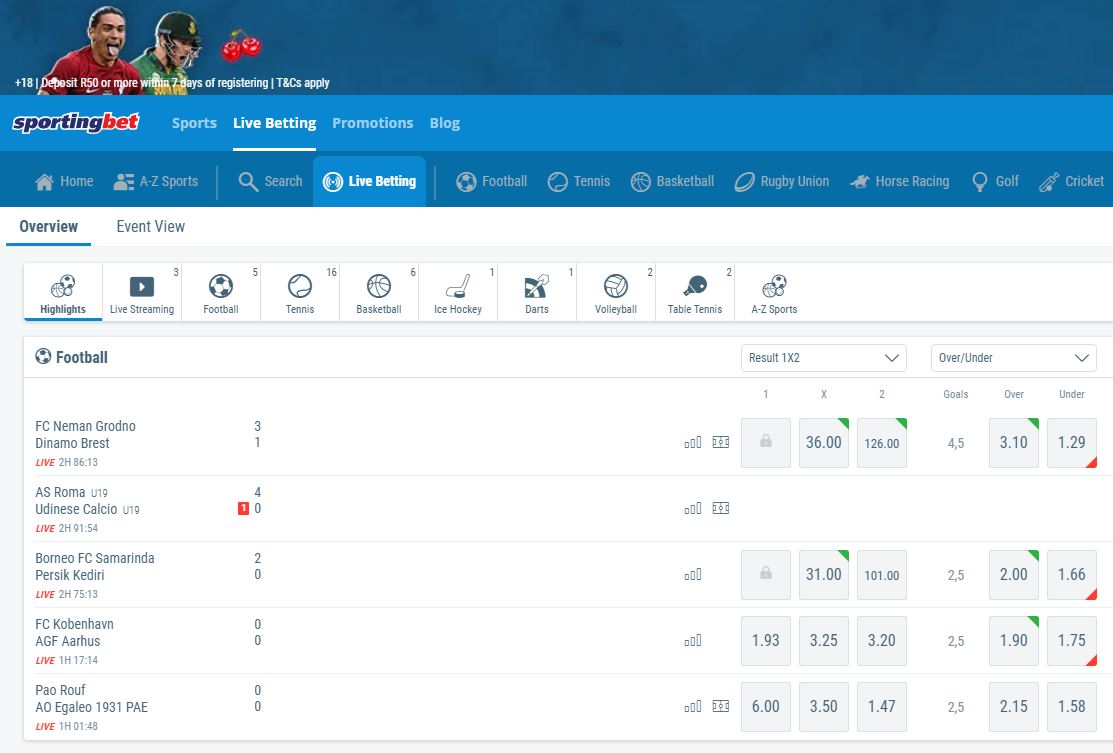Screen dimensions: 1113x753
Task: Open Basketball in navigation bar
Action: click(x=672, y=182)
